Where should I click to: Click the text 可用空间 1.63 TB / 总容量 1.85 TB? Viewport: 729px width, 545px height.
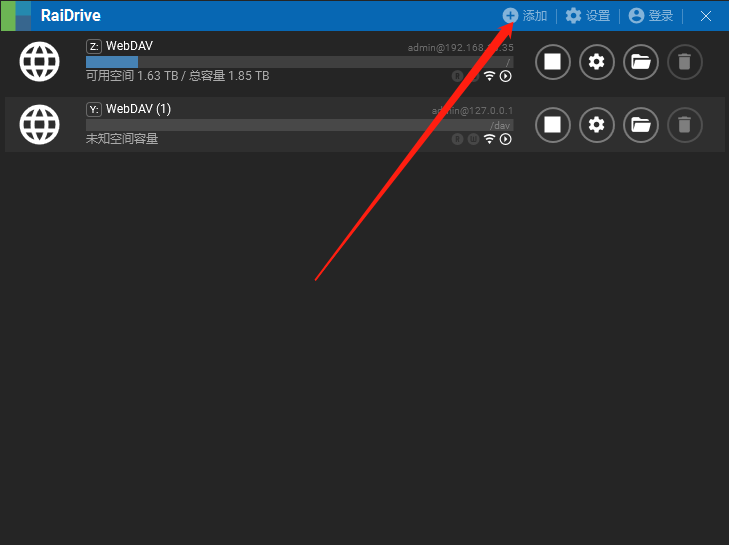[178, 76]
